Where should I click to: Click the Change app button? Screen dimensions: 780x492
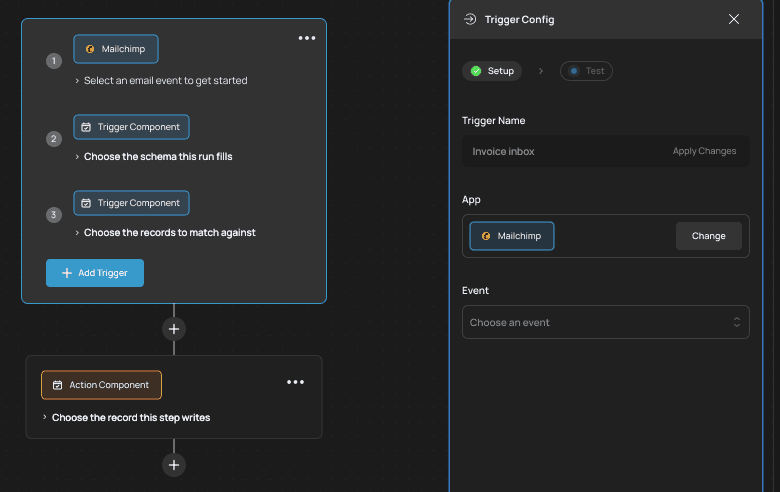(708, 236)
